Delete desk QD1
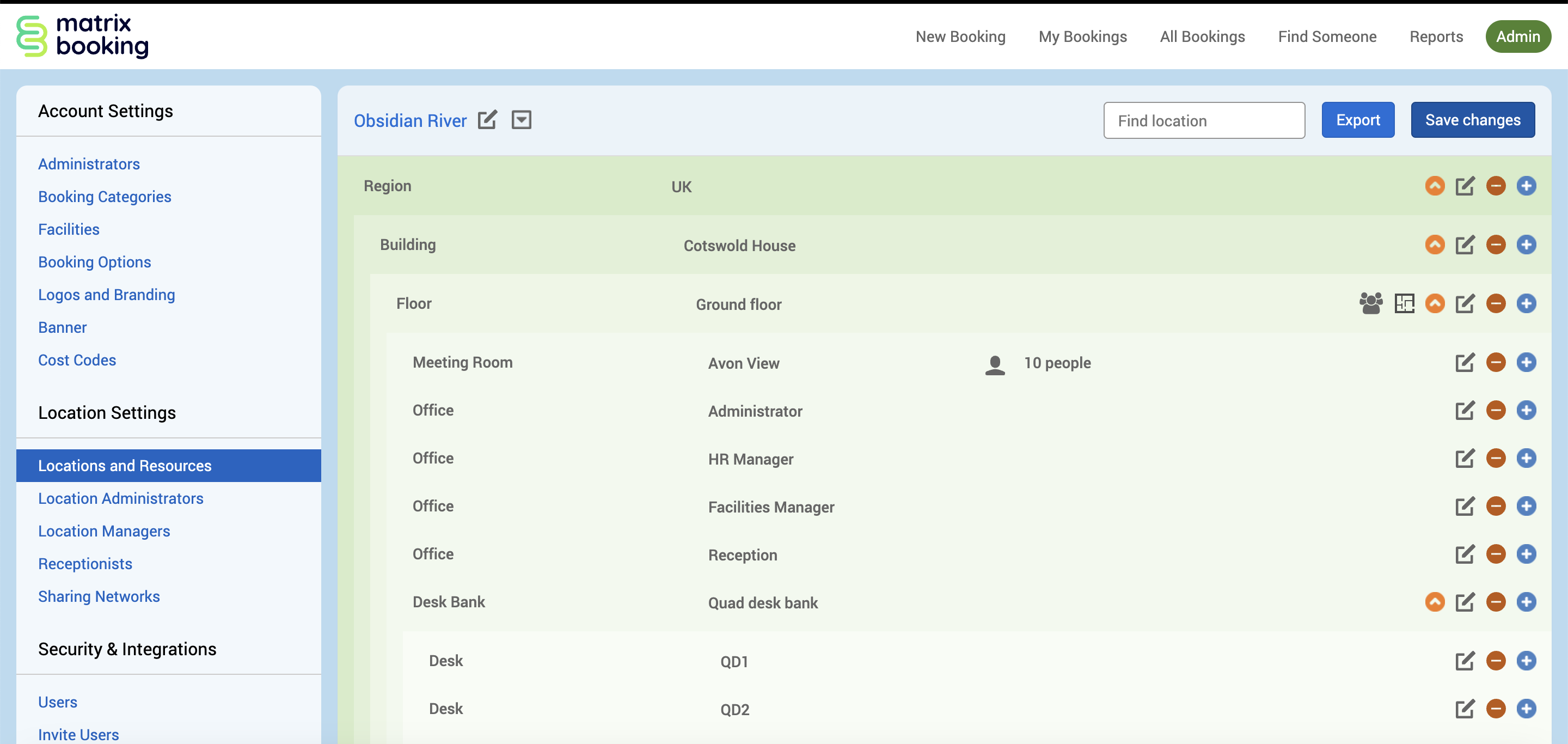 [x=1496, y=661]
